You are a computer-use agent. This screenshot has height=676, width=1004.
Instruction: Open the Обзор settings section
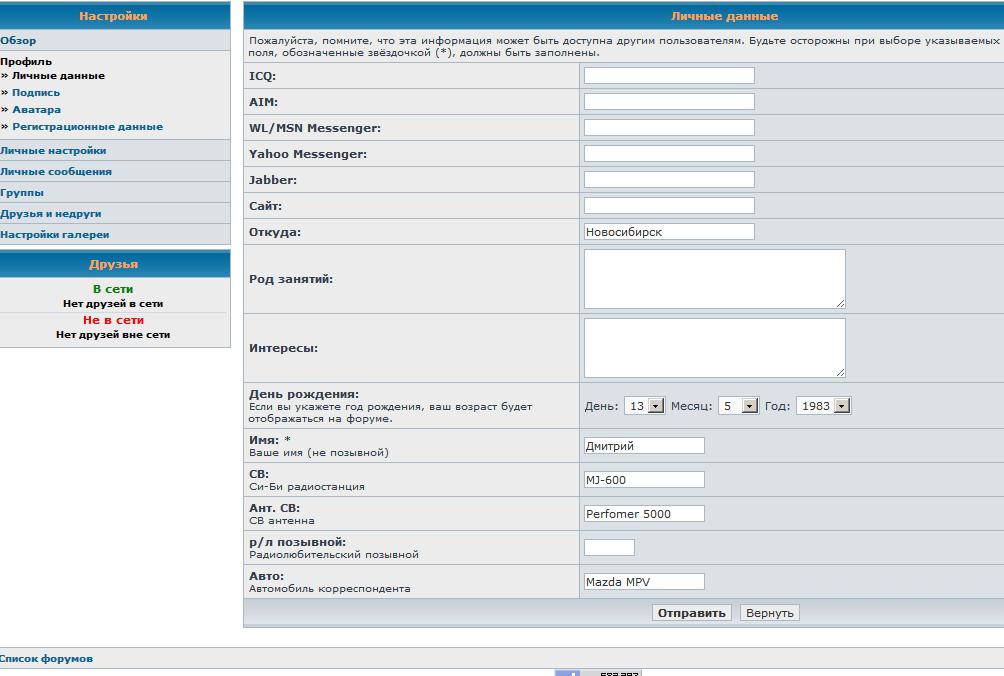tap(18, 41)
